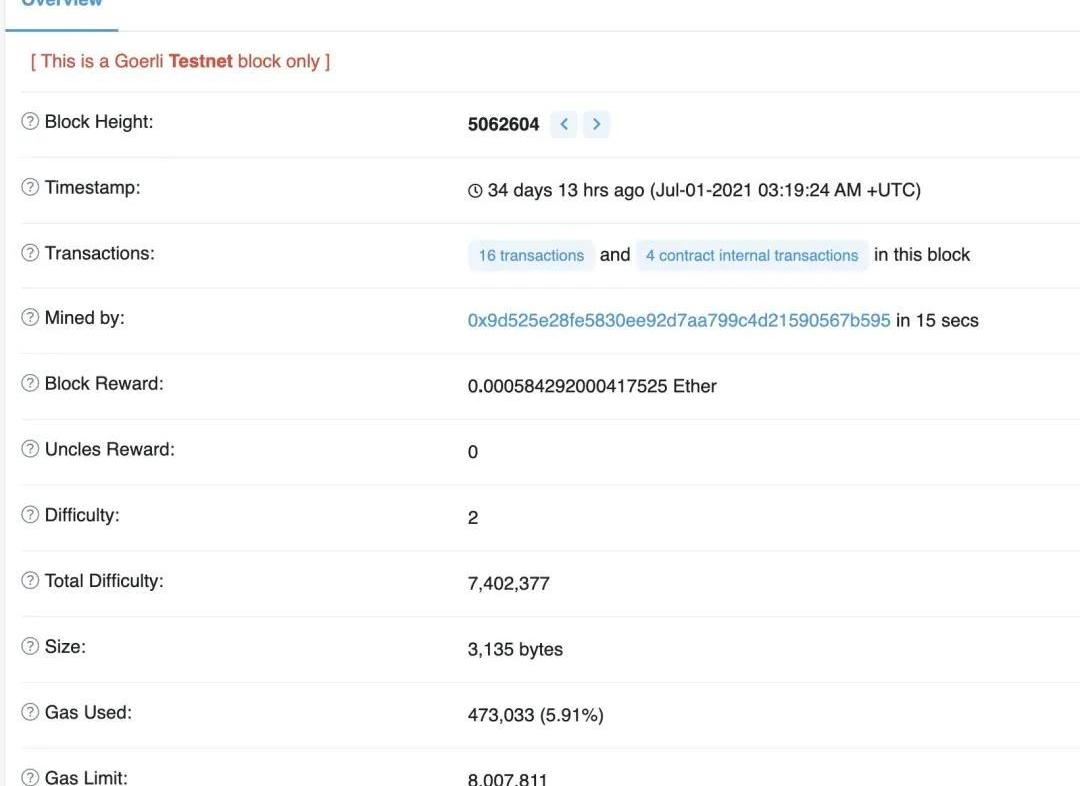Click question icon next to Difficulty
The image size is (1080, 786).
click(x=30, y=516)
